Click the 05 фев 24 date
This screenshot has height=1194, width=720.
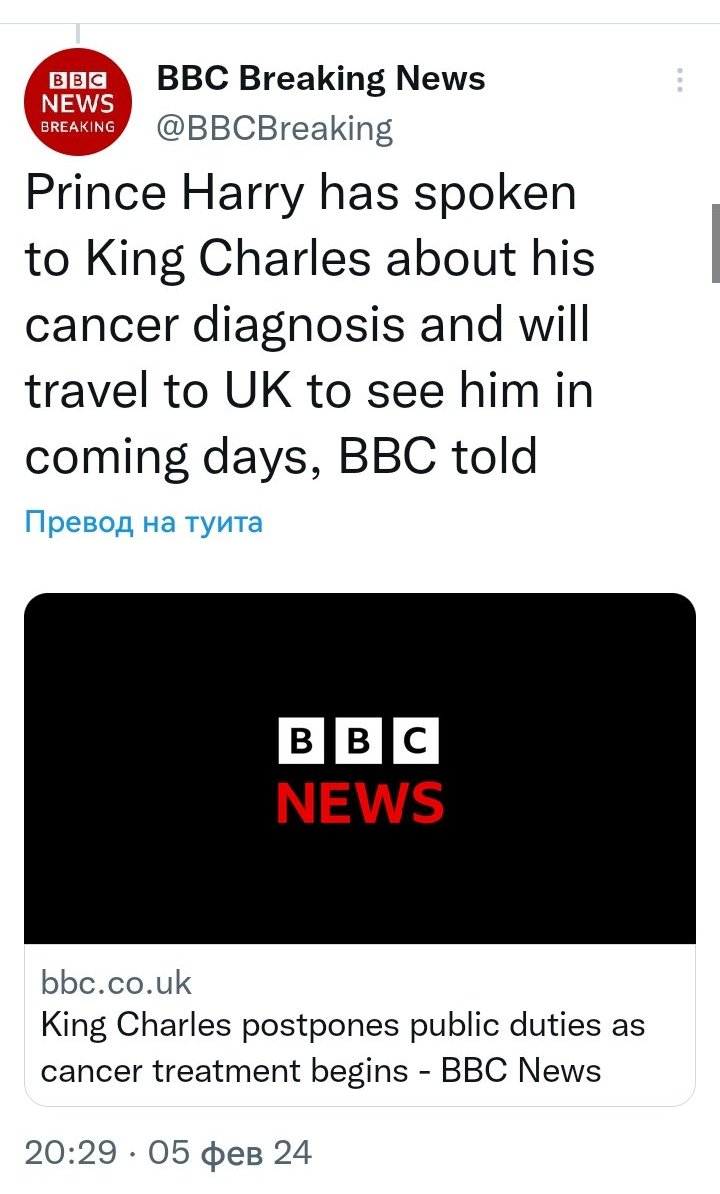(x=229, y=1153)
